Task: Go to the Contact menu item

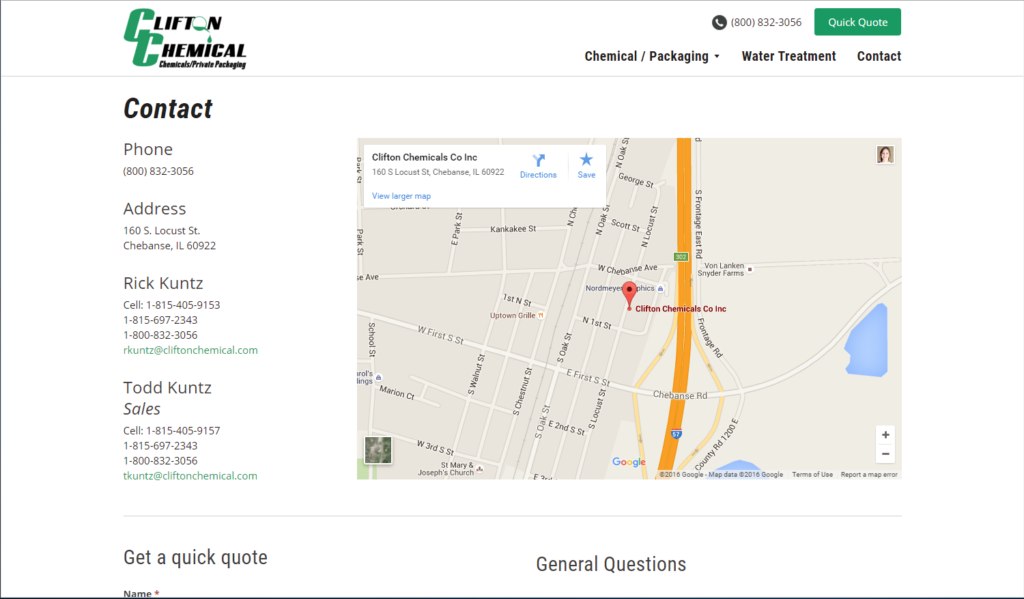Action: (x=879, y=56)
